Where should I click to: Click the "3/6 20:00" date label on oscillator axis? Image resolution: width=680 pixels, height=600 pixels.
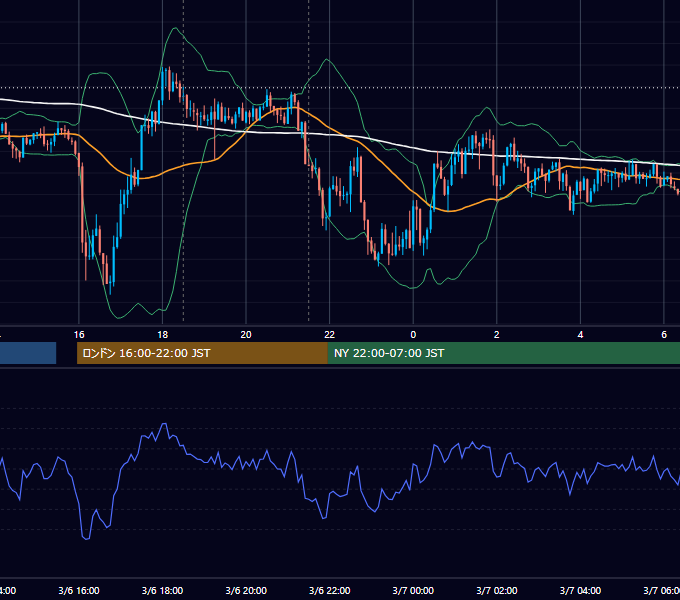click(246, 590)
